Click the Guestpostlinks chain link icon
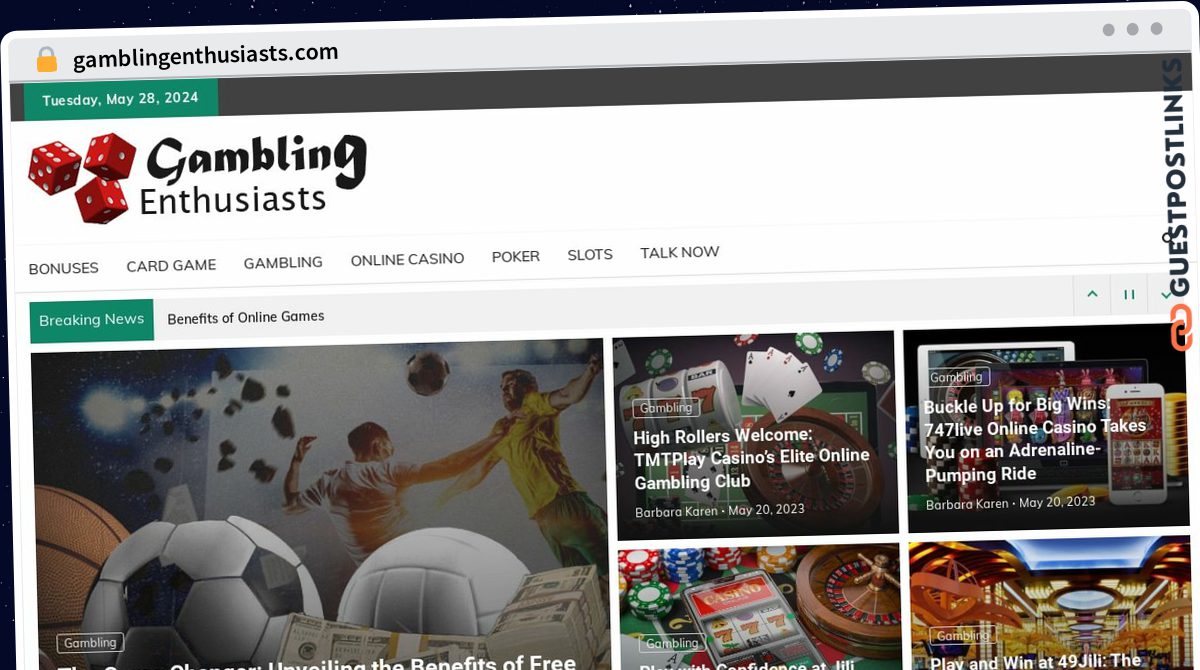Viewport: 1200px width, 670px height. [1181, 328]
